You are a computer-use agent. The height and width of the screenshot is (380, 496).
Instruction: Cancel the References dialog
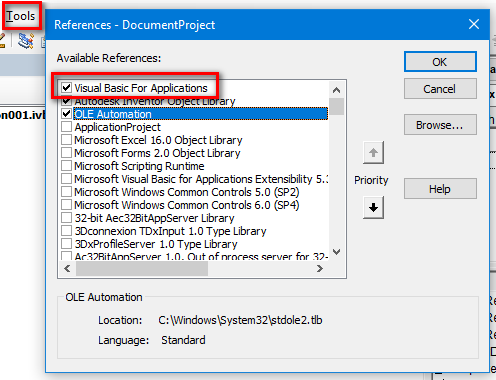(x=440, y=89)
